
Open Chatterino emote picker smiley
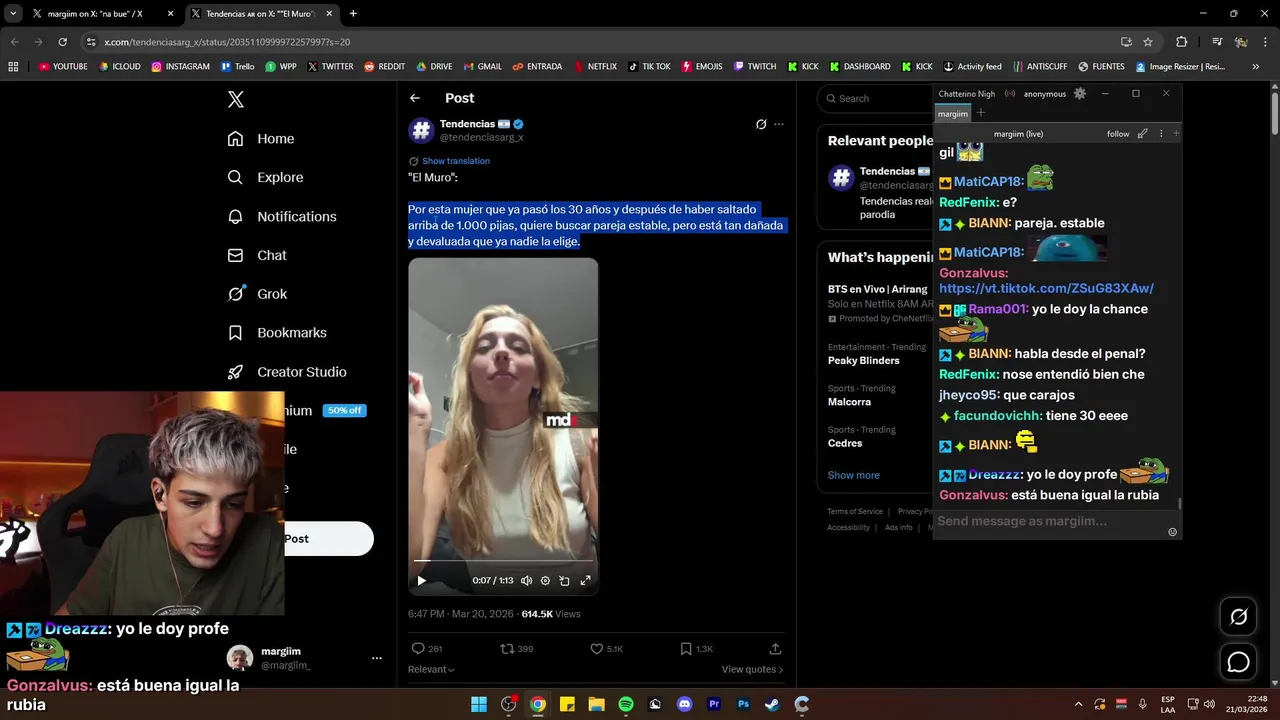[1172, 532]
